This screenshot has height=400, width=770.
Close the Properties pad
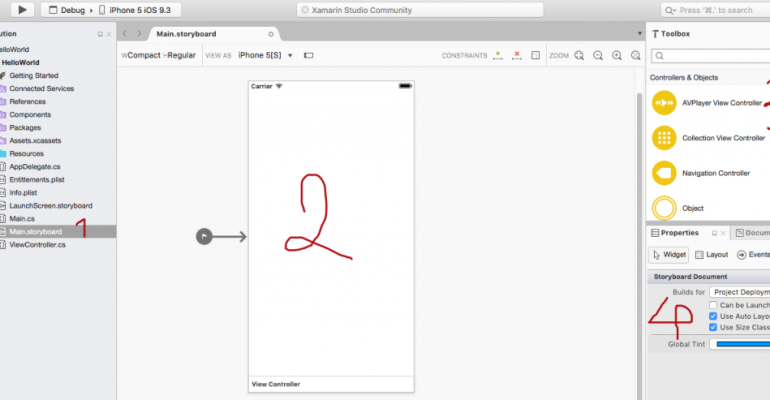pos(723,233)
